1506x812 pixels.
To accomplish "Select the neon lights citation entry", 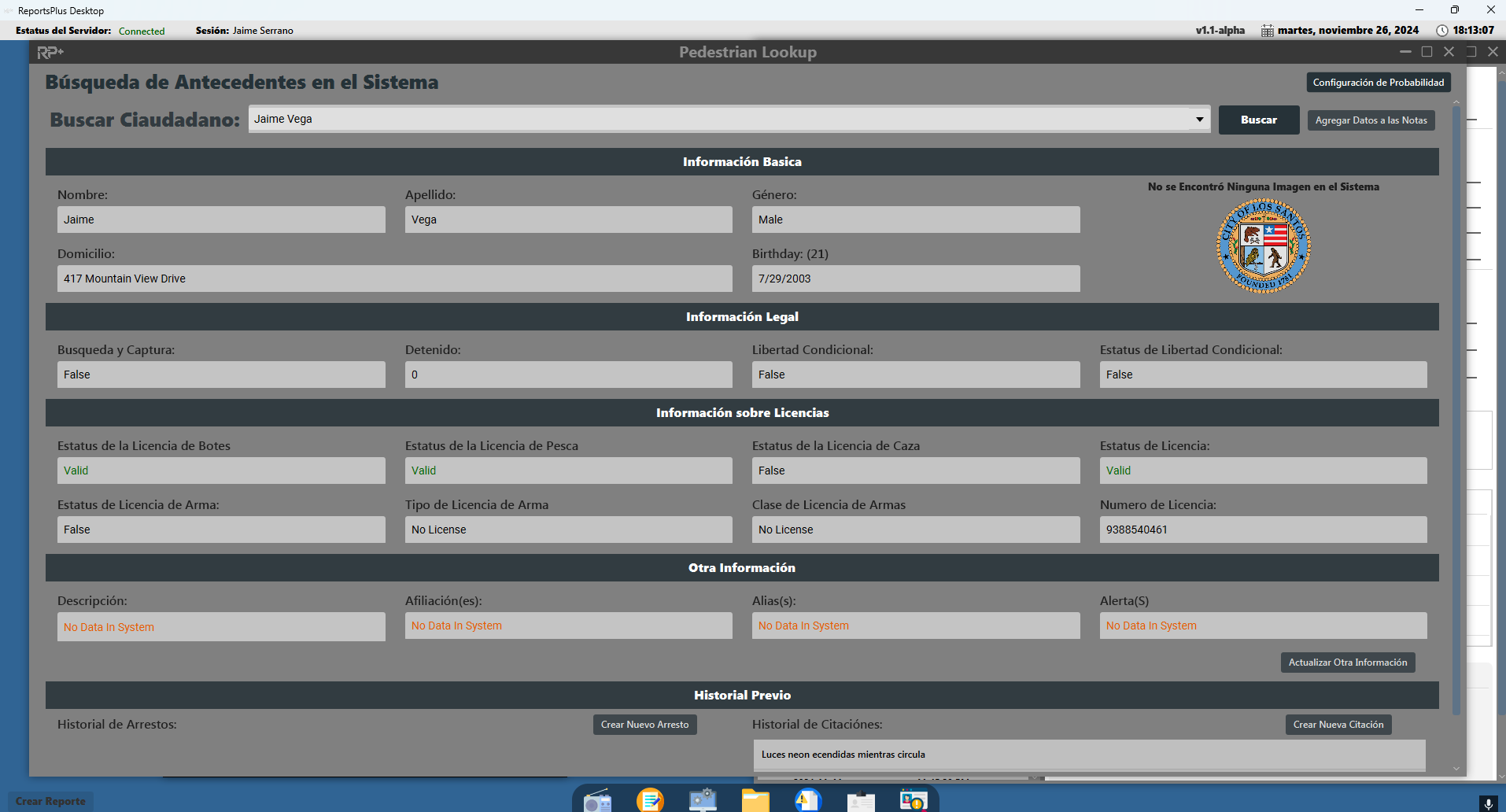I will coord(1089,755).
